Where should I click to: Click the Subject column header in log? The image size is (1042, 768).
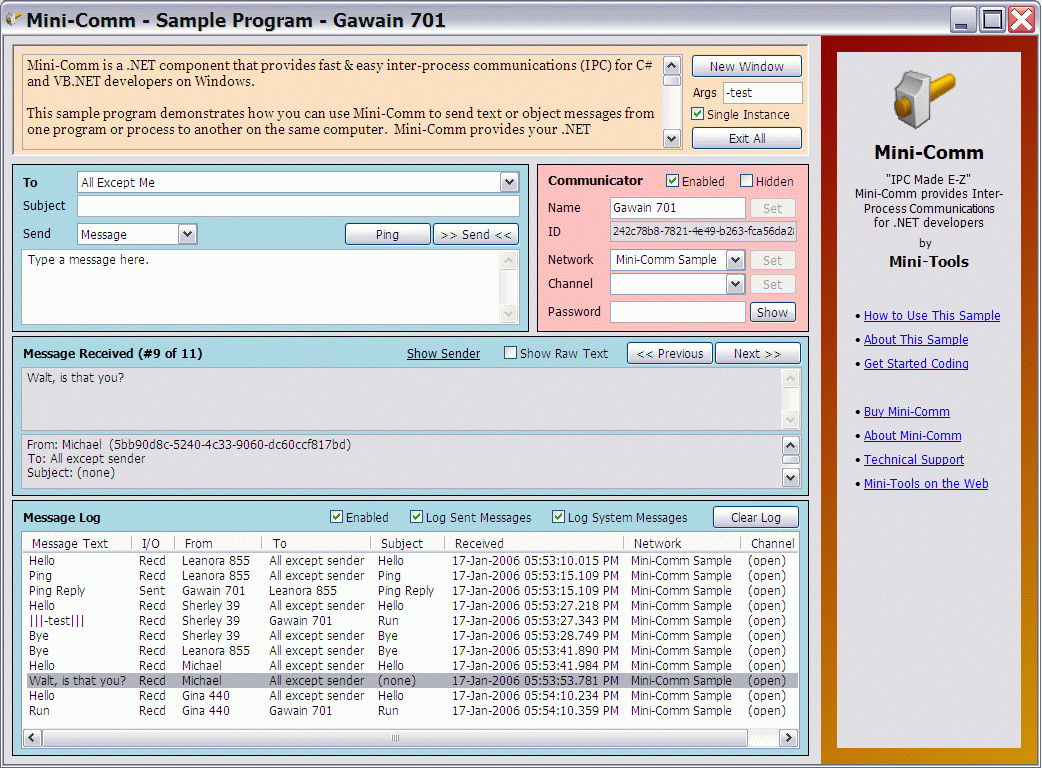click(x=407, y=543)
